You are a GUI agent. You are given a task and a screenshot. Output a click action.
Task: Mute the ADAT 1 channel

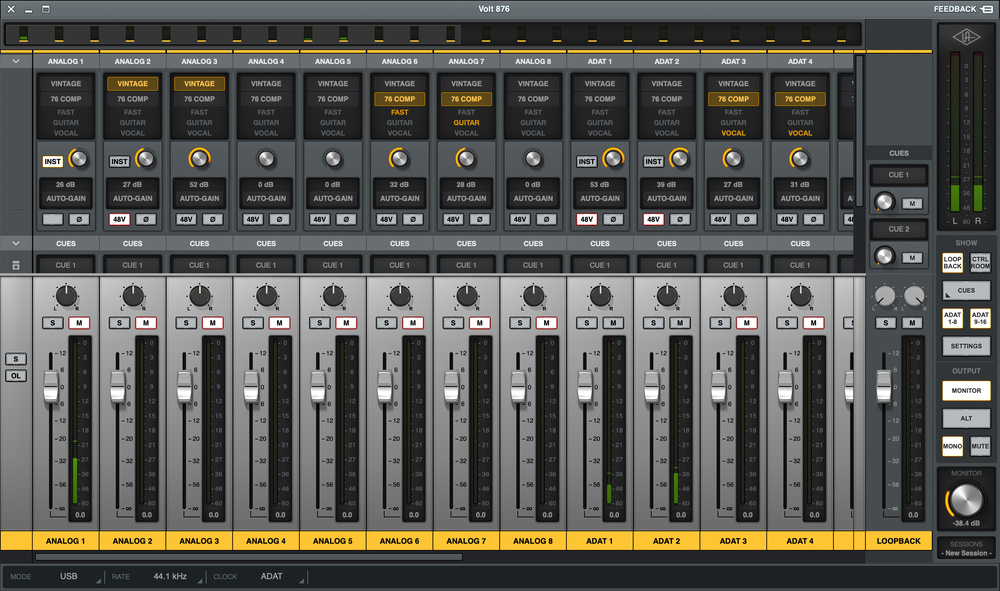(613, 323)
